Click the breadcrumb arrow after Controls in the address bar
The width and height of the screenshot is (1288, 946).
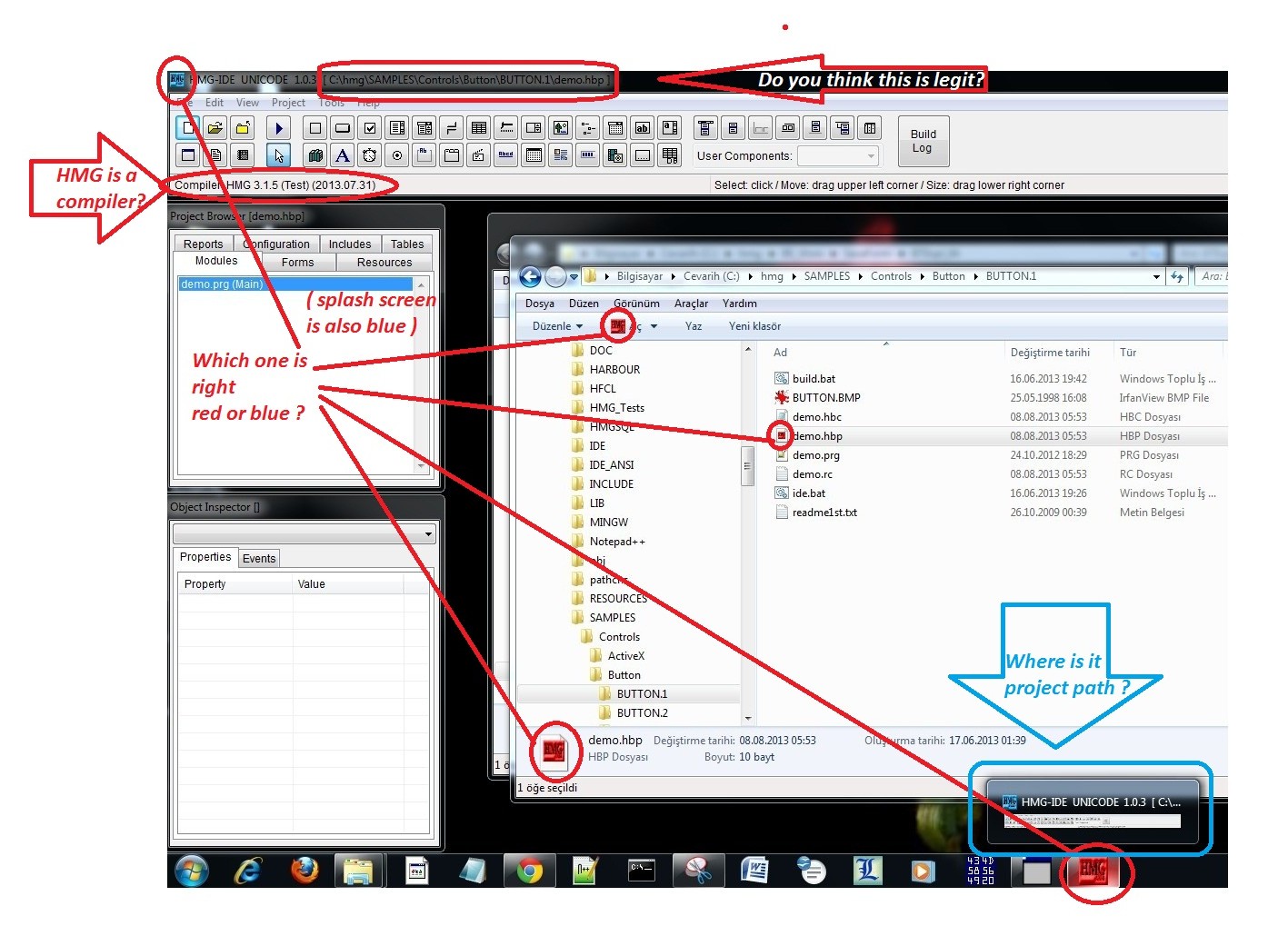pyautogui.click(x=922, y=276)
